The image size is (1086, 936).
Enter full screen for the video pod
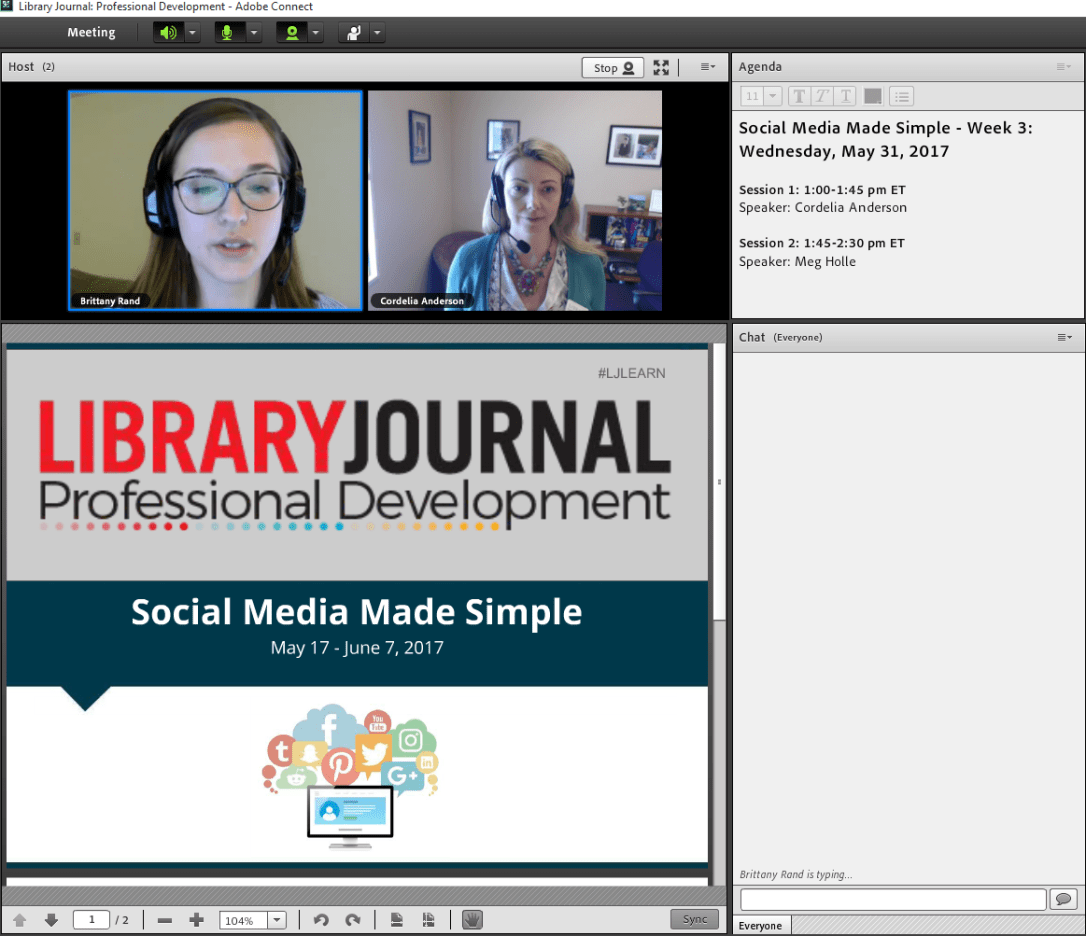(661, 68)
